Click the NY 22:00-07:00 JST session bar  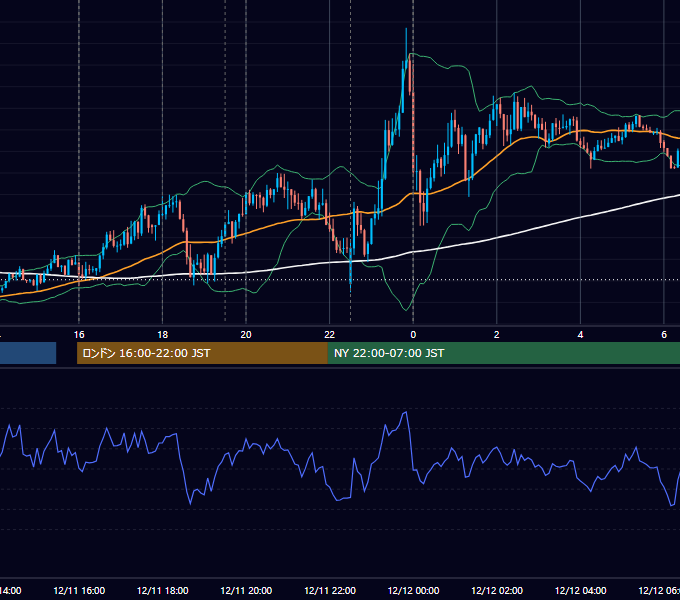point(503,353)
